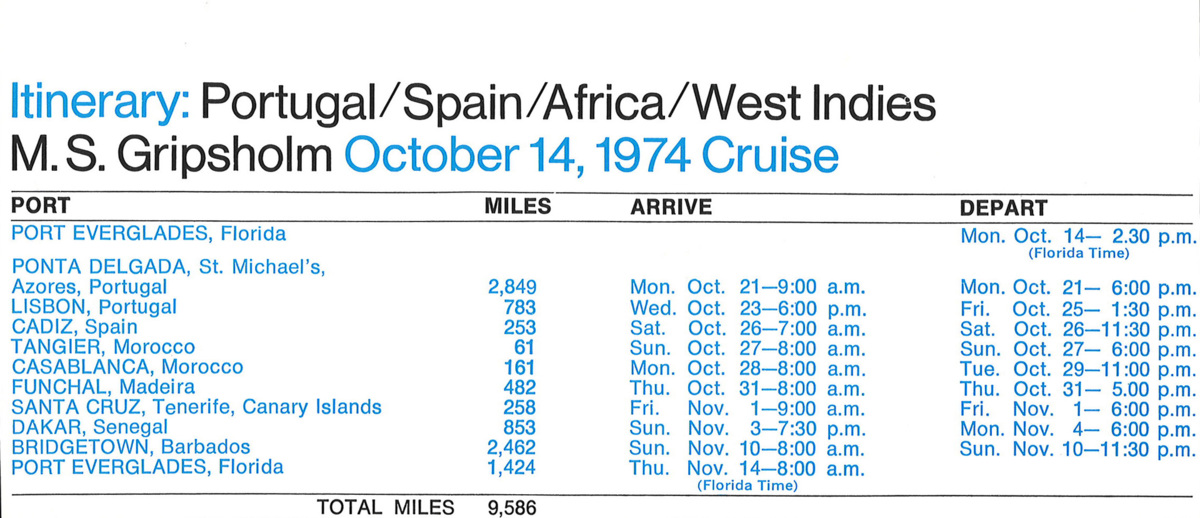This screenshot has height=518, width=1200.
Task: Select the LISBON, Portugal port entry
Action: point(94,307)
